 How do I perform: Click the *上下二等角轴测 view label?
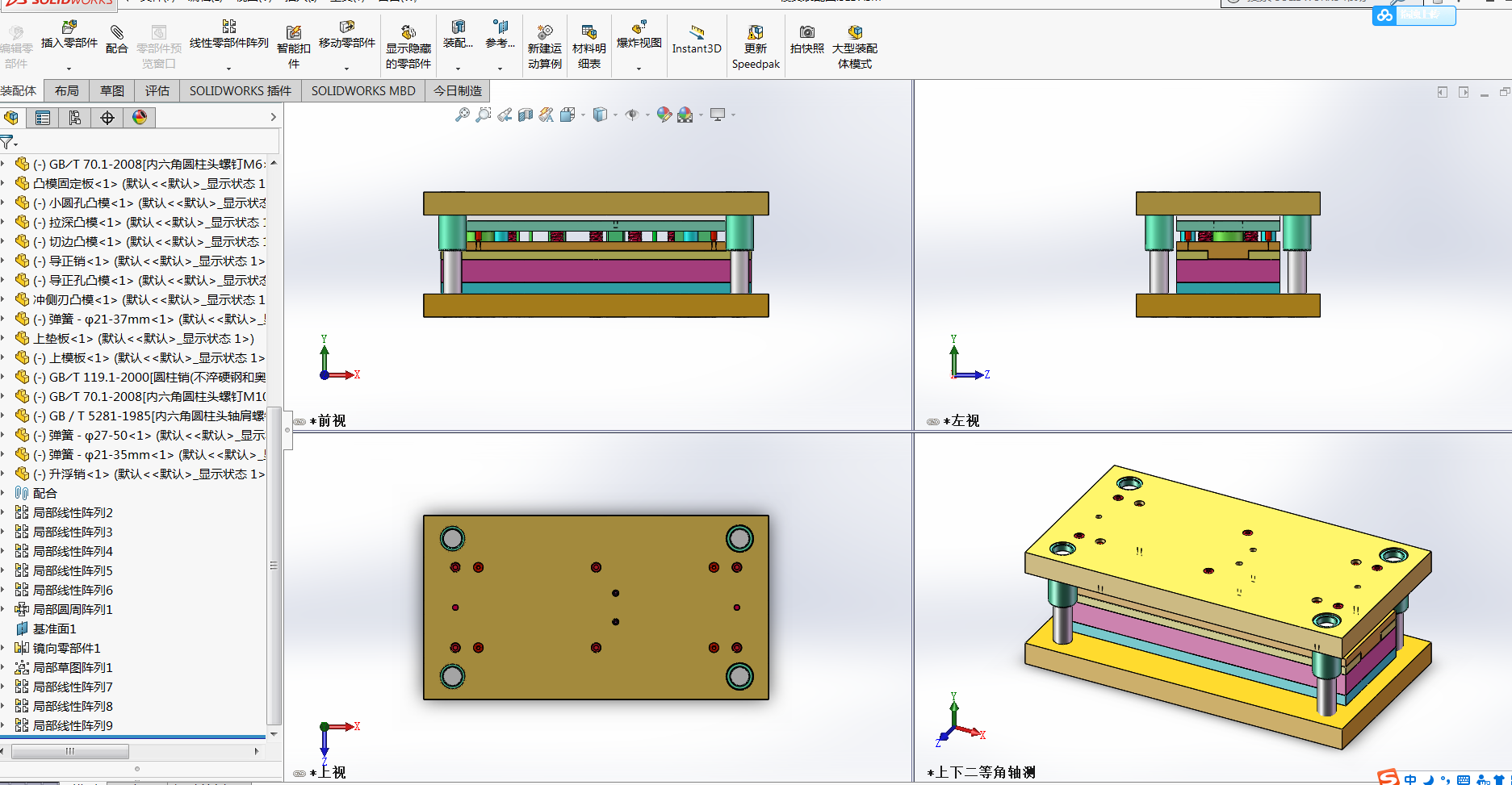click(x=982, y=772)
